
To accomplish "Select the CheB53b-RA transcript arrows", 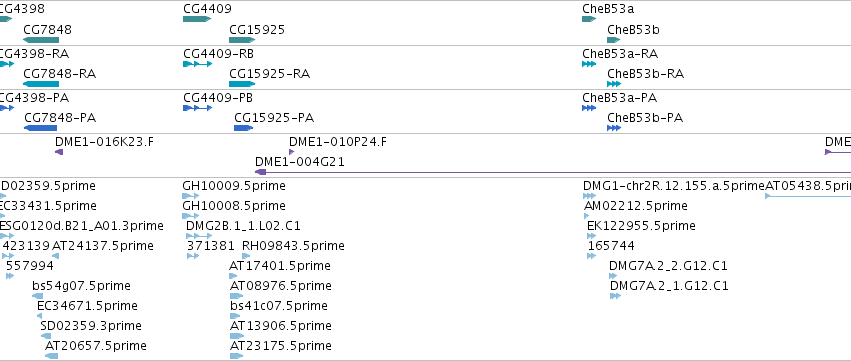I will point(614,84).
